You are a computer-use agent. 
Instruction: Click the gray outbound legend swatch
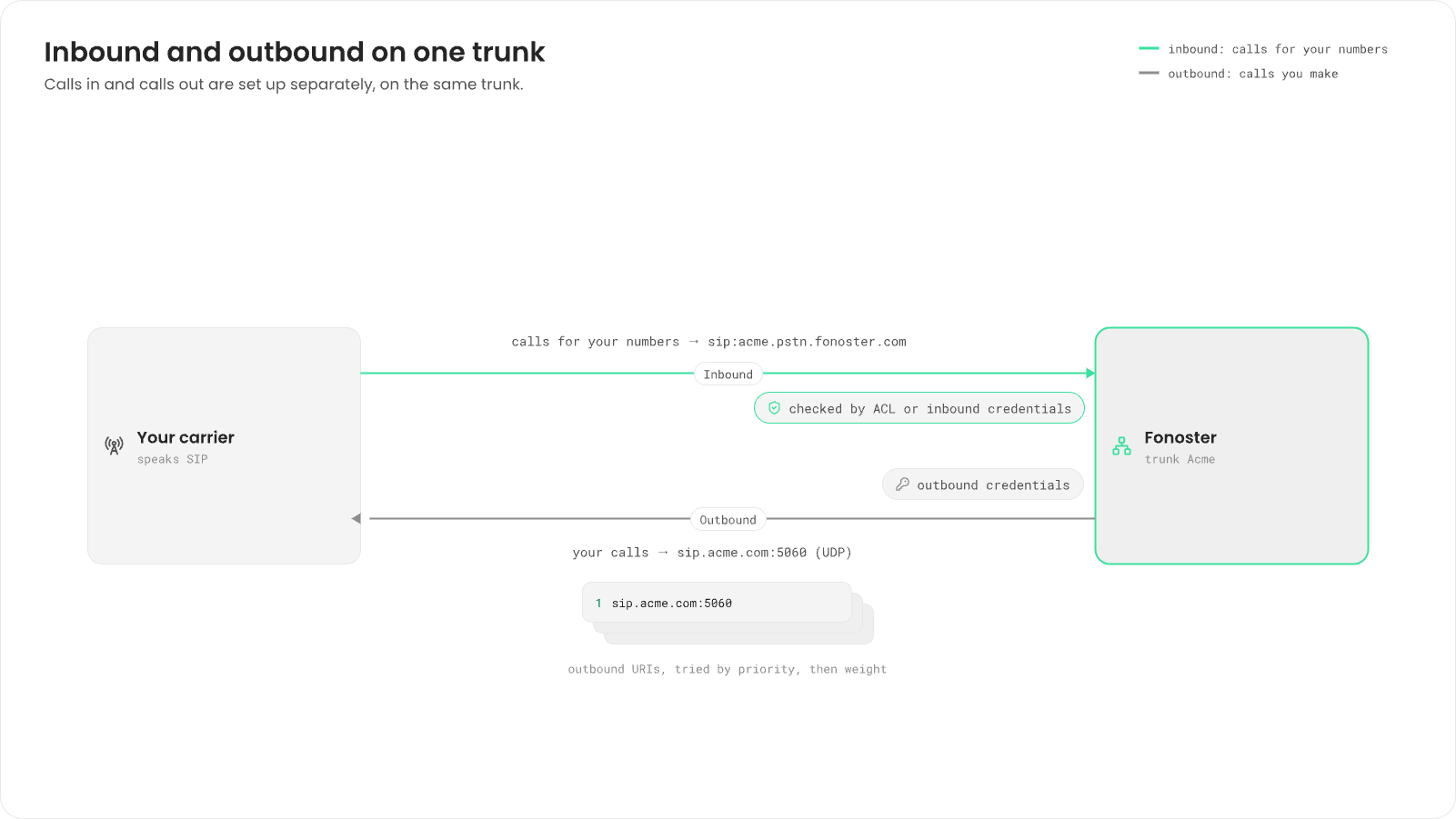tap(1149, 73)
